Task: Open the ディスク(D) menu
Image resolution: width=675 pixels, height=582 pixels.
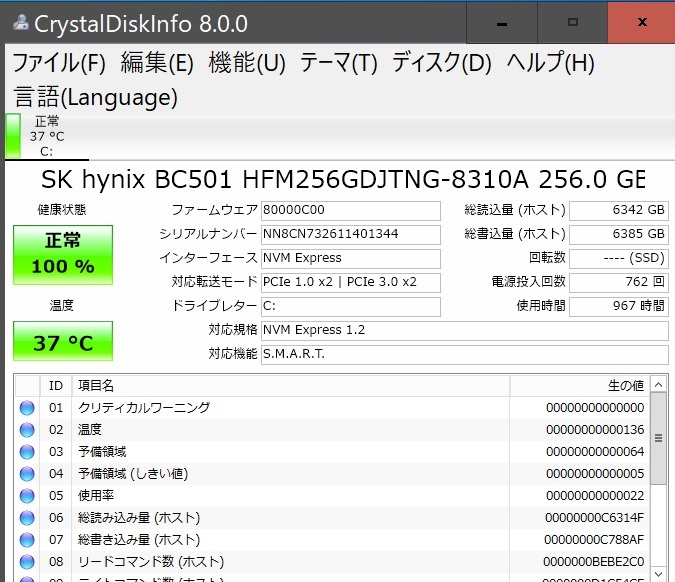Action: [x=442, y=63]
